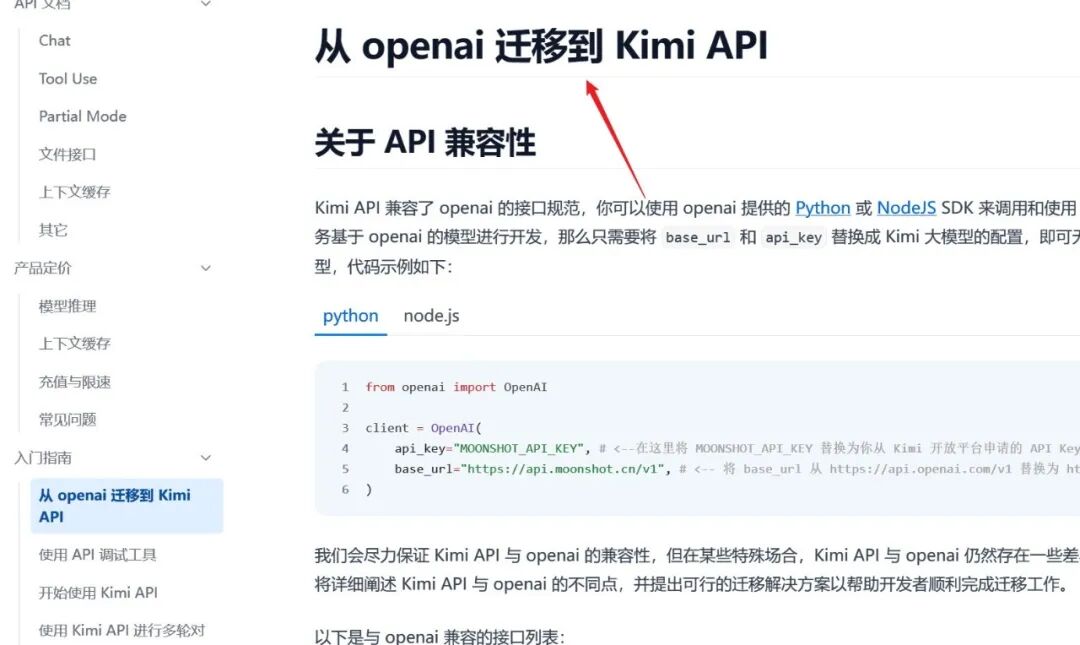The height and width of the screenshot is (645, 1080).
Task: Open the 常见问题 page
Action: [x=68, y=420]
